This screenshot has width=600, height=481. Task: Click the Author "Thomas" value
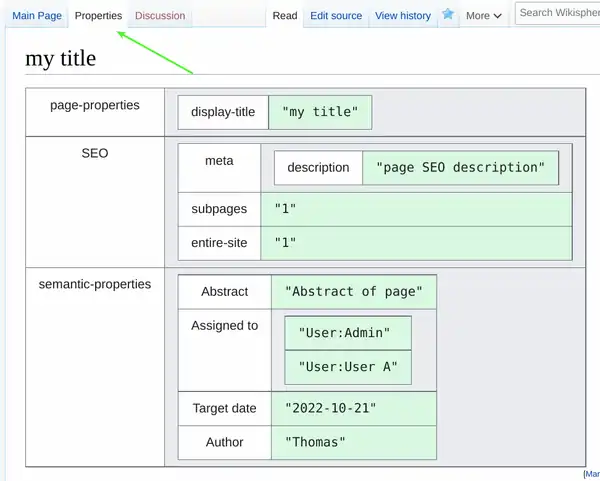(314, 442)
